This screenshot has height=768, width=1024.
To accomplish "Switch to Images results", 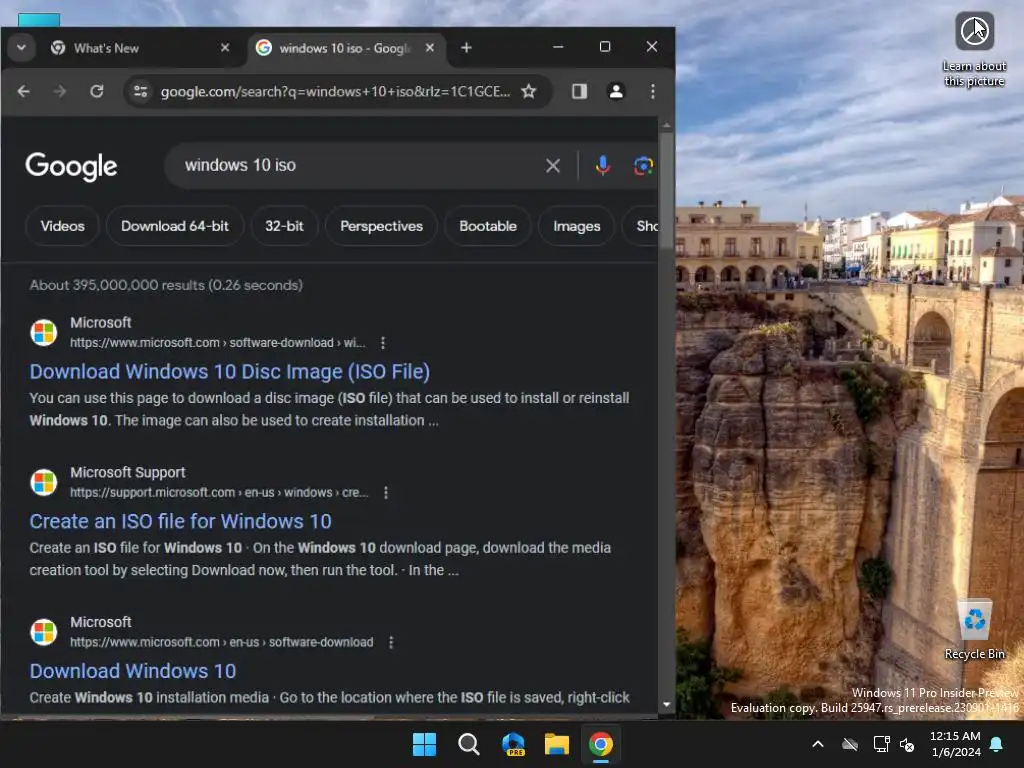I will pos(577,226).
